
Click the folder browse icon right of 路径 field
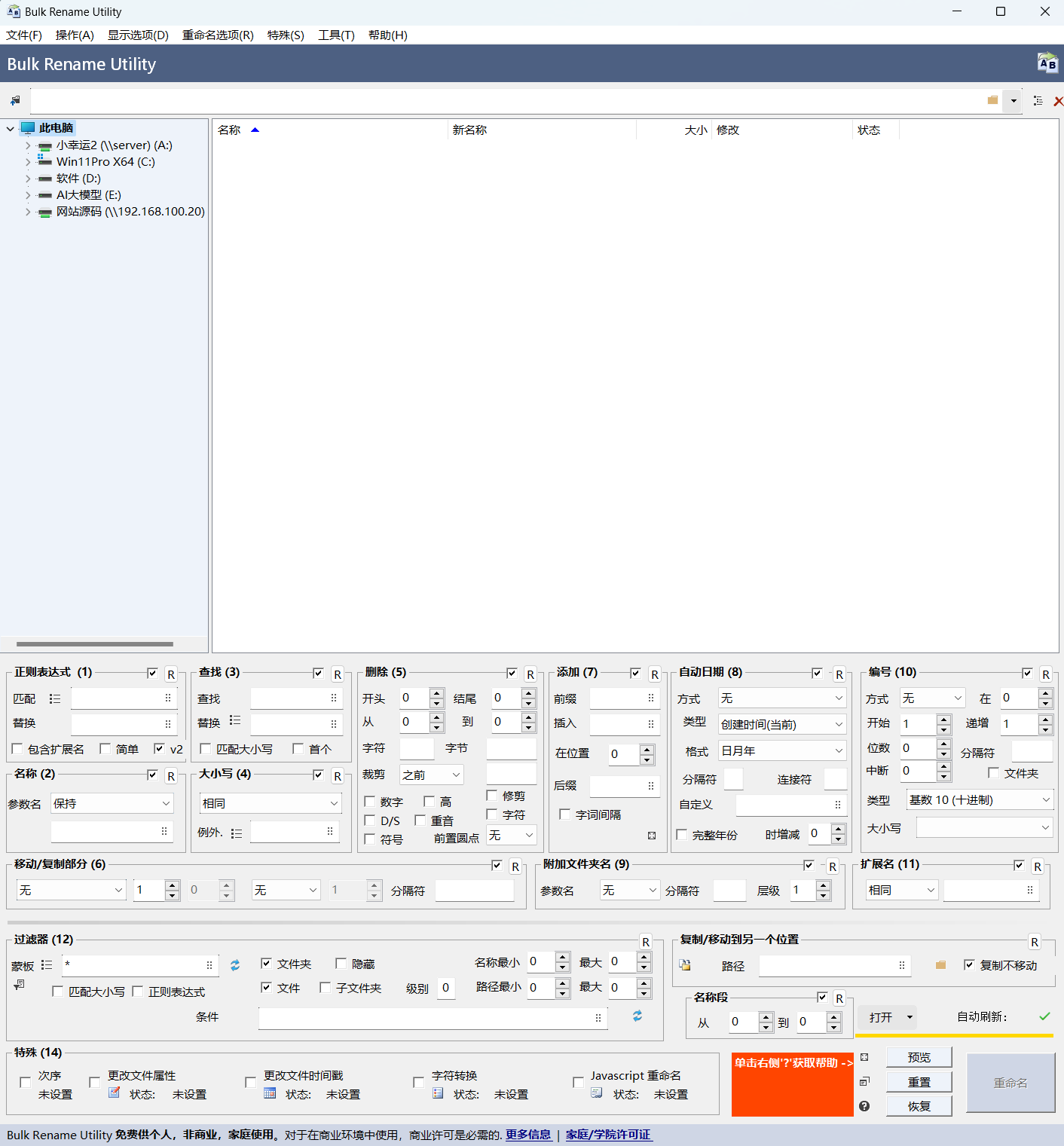pyautogui.click(x=940, y=964)
